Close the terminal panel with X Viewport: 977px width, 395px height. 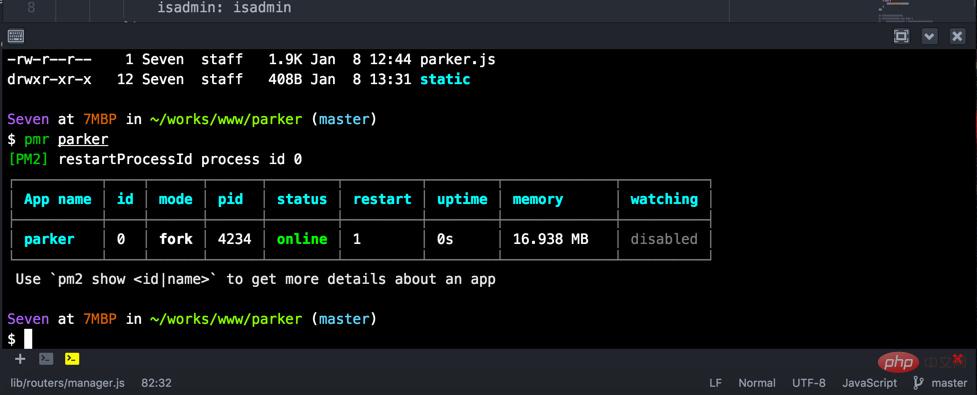point(957,37)
